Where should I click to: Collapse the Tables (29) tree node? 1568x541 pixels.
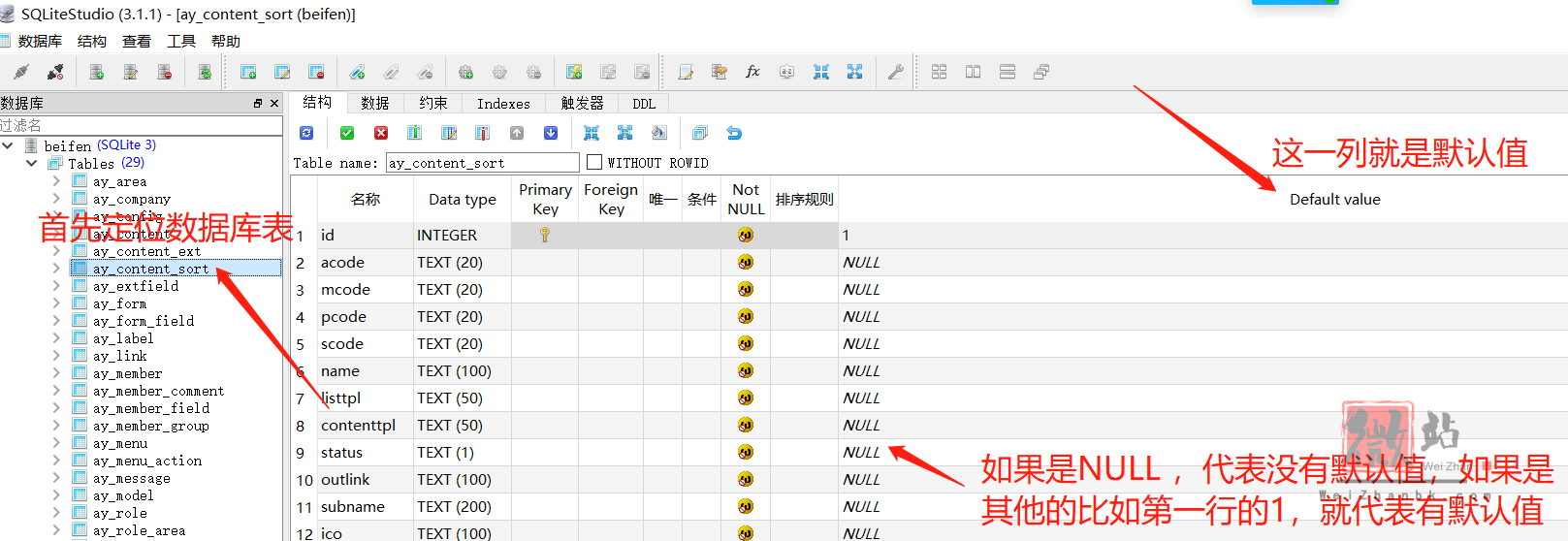click(x=32, y=163)
